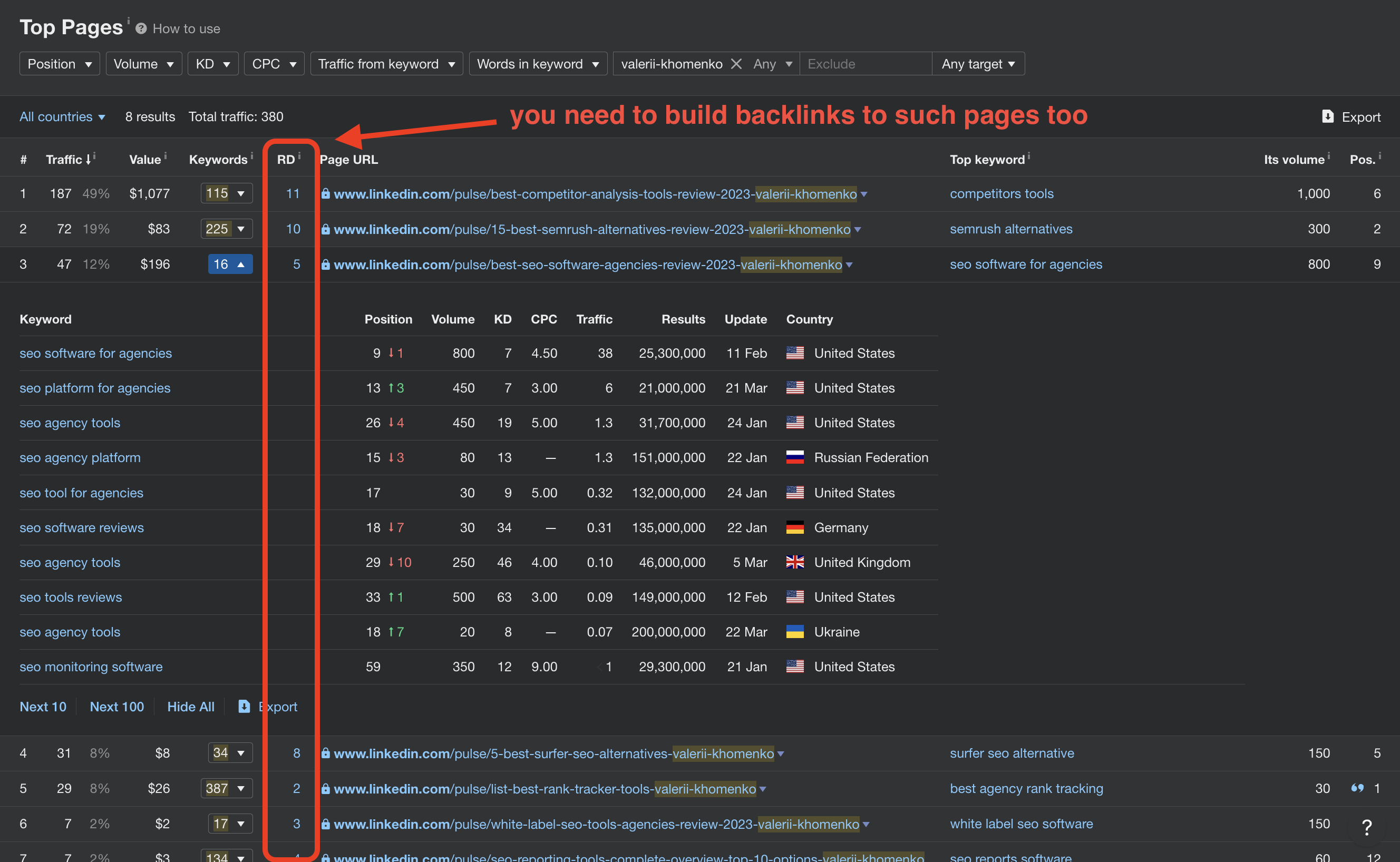Image resolution: width=1400 pixels, height=862 pixels.
Task: Open the seo agency platform keyword
Action: (x=80, y=458)
